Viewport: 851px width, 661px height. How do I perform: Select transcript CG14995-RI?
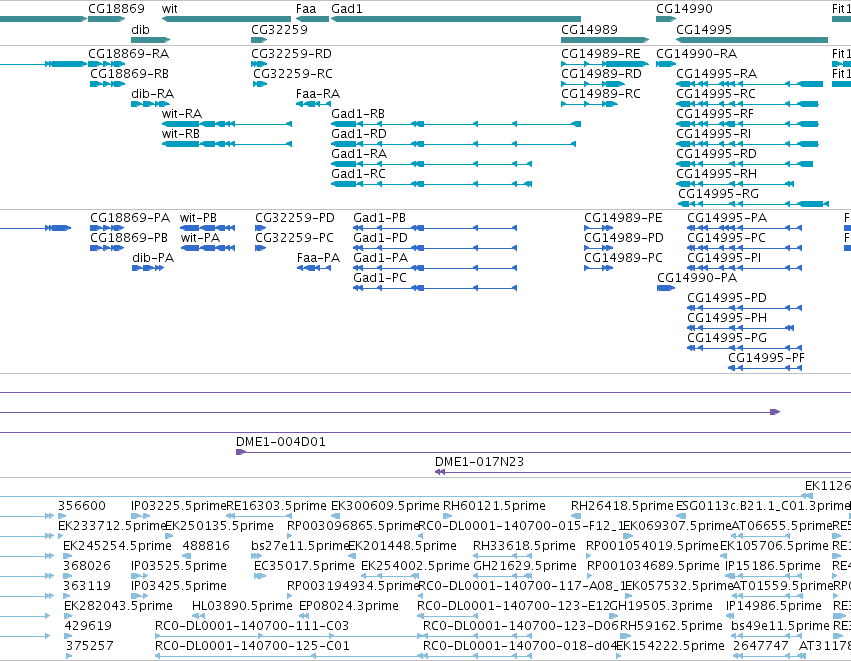pos(747,144)
